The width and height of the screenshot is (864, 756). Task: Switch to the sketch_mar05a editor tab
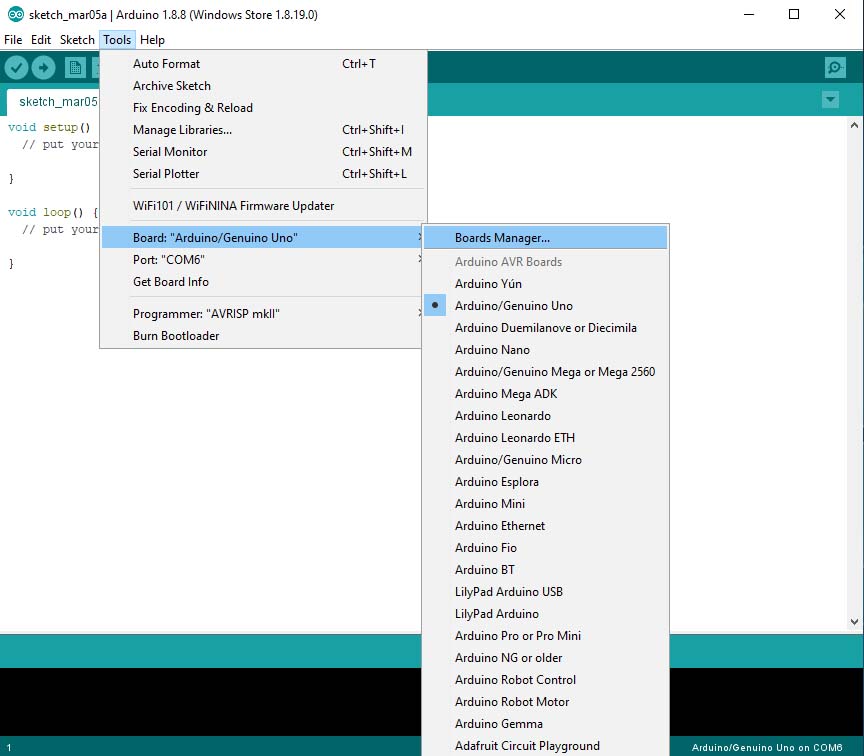(x=53, y=102)
